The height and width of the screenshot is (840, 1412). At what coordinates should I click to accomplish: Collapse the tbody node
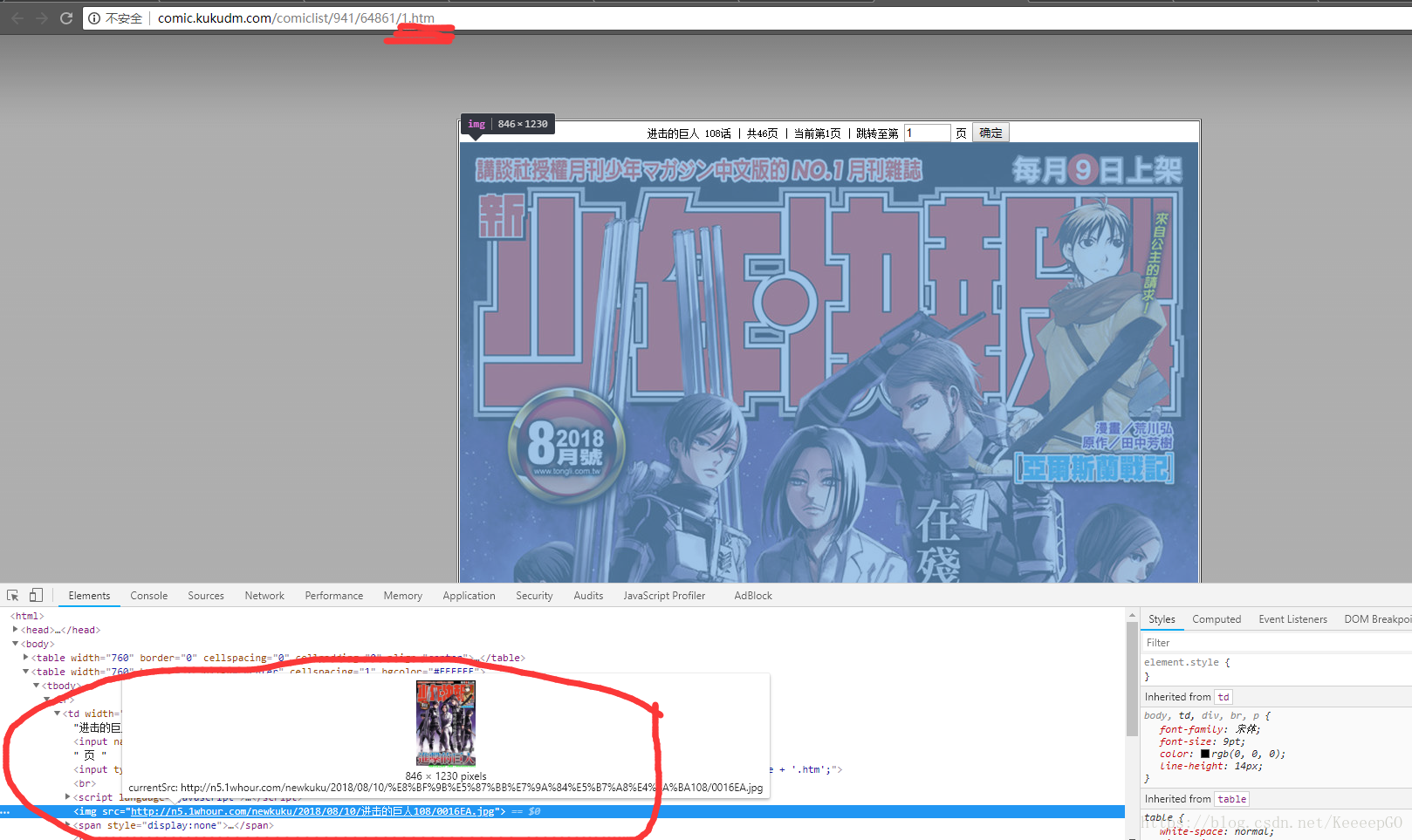(36, 686)
